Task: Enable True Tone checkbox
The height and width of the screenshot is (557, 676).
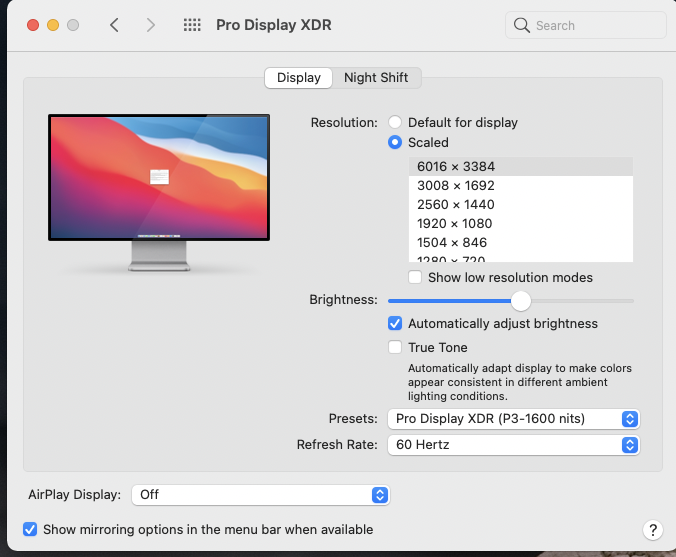Action: click(x=394, y=347)
